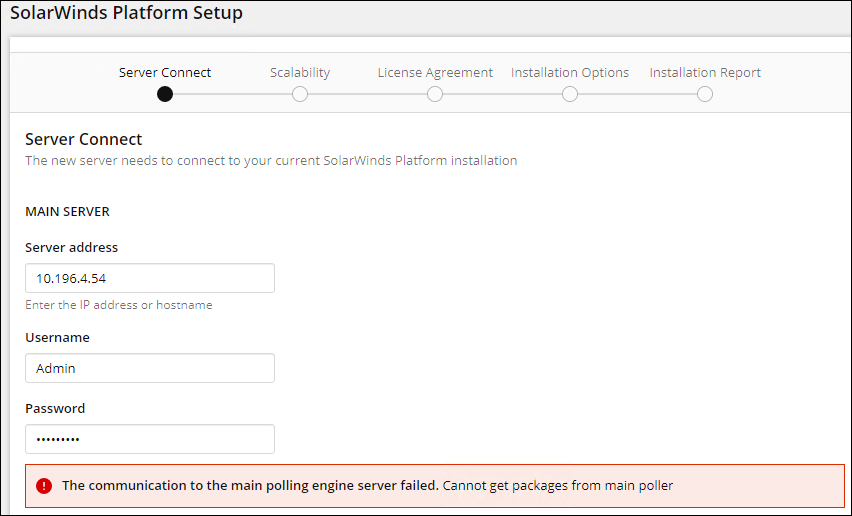Image resolution: width=852 pixels, height=516 pixels.
Task: Focus the masked Password input field
Action: click(150, 439)
